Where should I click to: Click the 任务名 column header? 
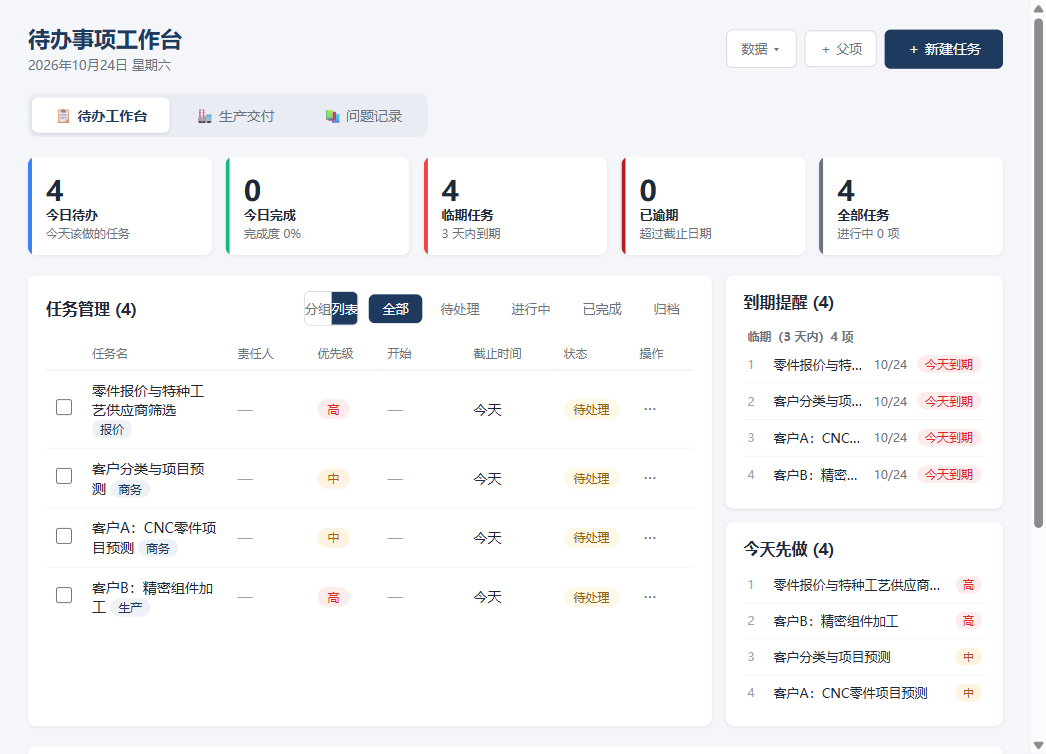tap(110, 354)
